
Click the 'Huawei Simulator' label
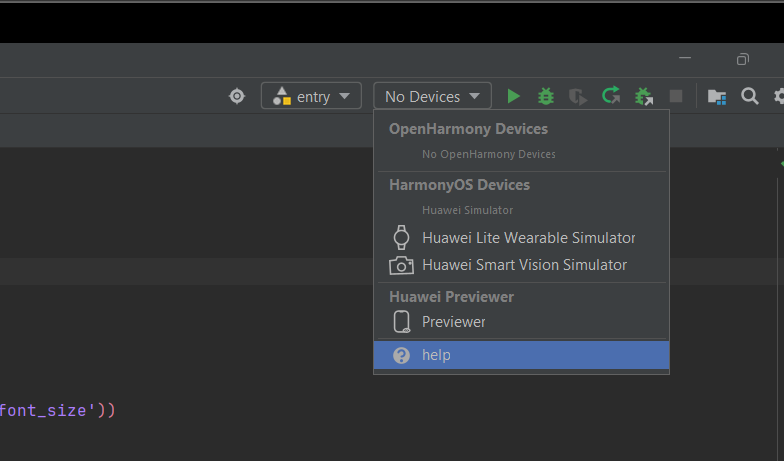tap(468, 210)
